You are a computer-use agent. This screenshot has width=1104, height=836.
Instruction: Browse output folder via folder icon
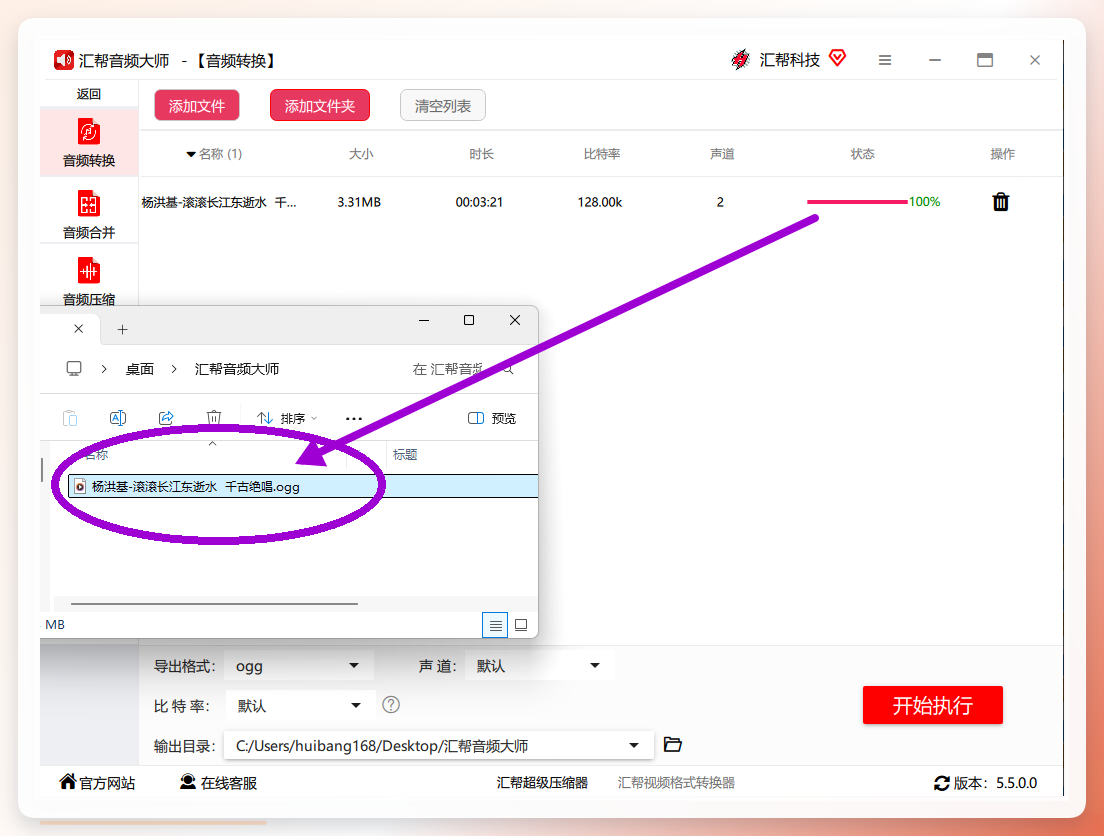[x=673, y=744]
